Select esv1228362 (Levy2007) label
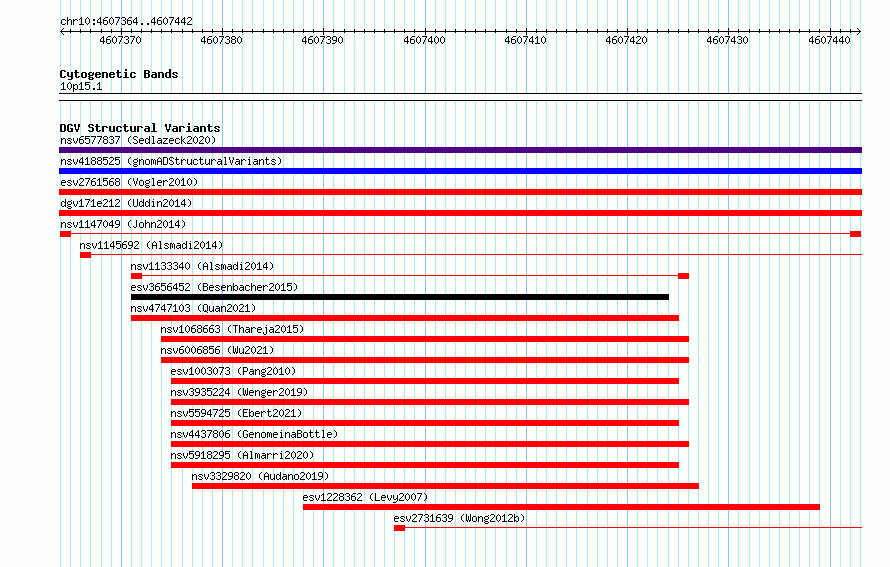 point(365,497)
